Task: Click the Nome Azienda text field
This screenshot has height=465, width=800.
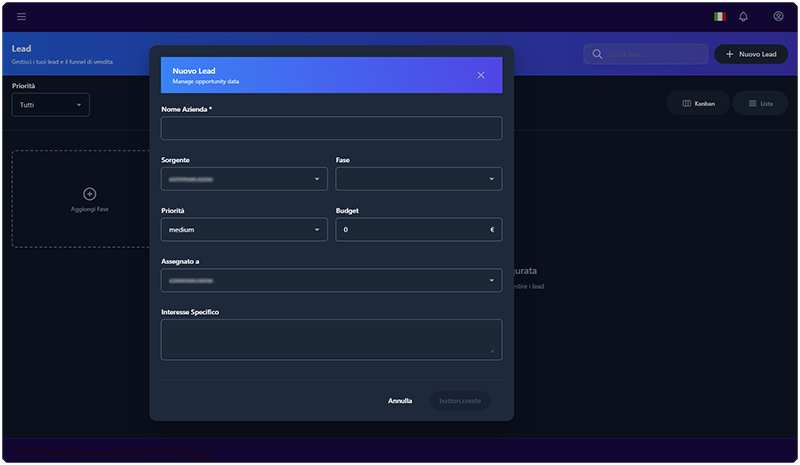Action: click(x=331, y=128)
